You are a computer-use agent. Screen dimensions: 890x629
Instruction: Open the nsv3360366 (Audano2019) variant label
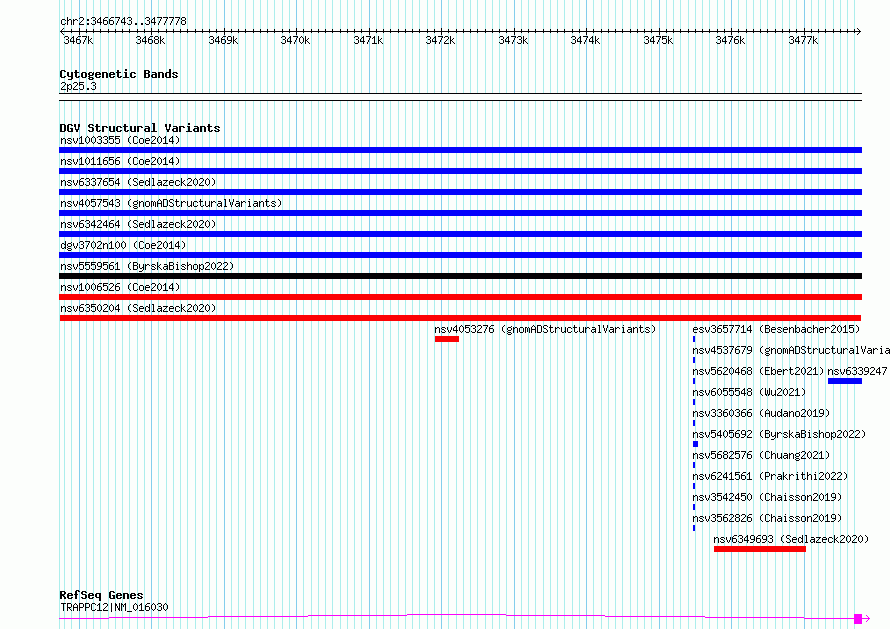[761, 413]
